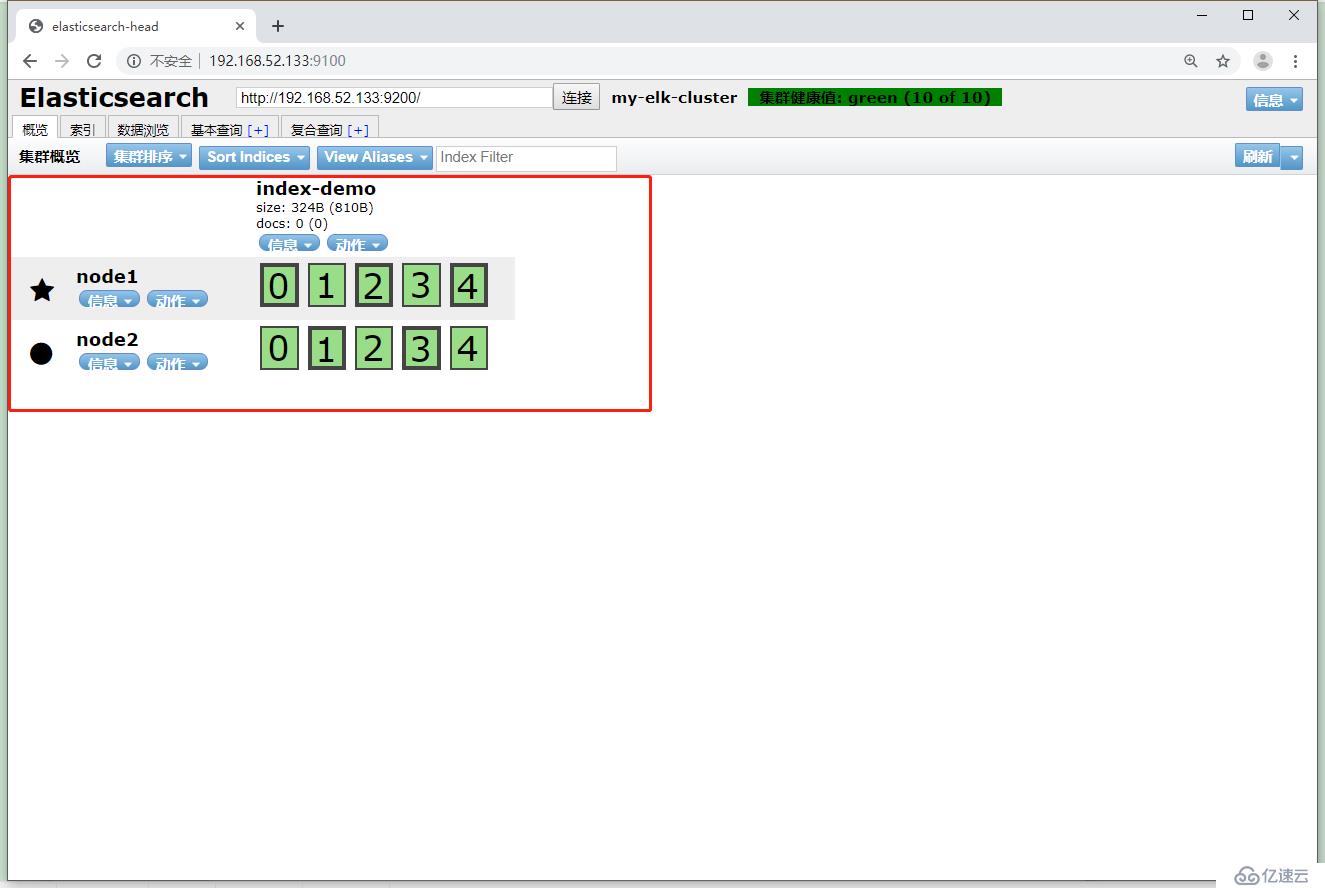Open index-demo 信息 dropdown
The height and width of the screenshot is (888, 1325).
[x=289, y=244]
